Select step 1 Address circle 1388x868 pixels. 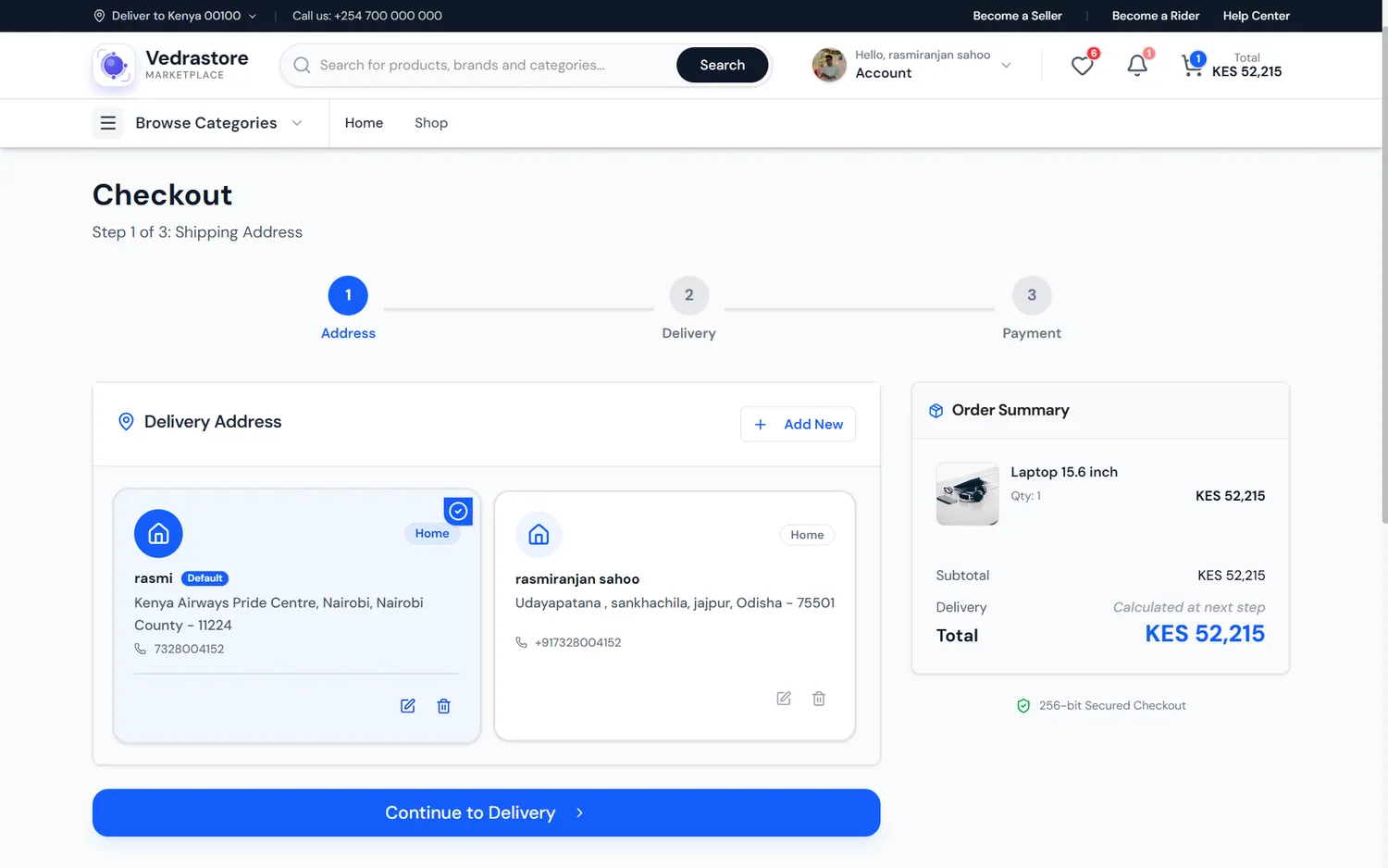348,295
